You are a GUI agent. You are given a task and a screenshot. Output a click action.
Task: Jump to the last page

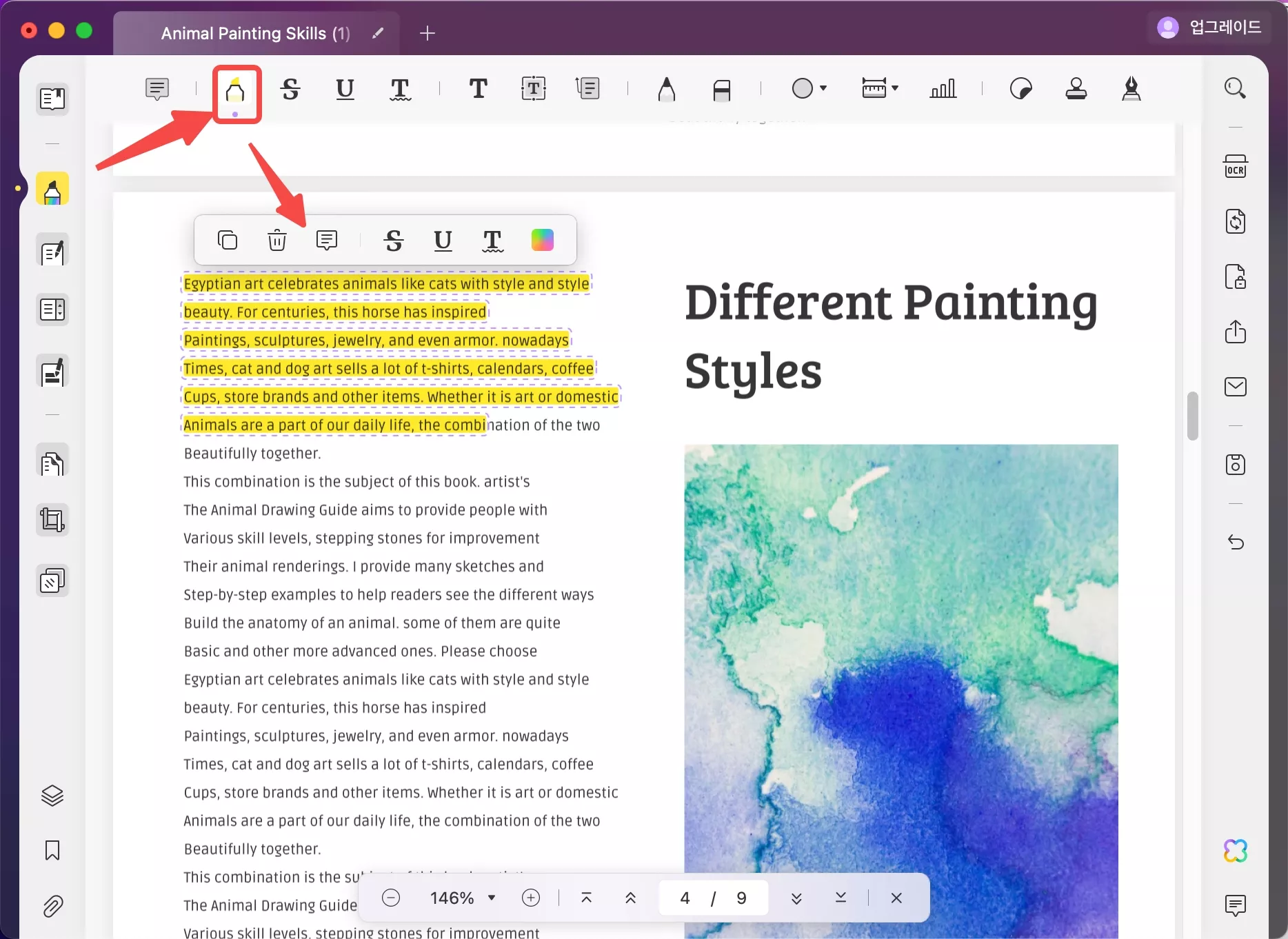[841, 898]
